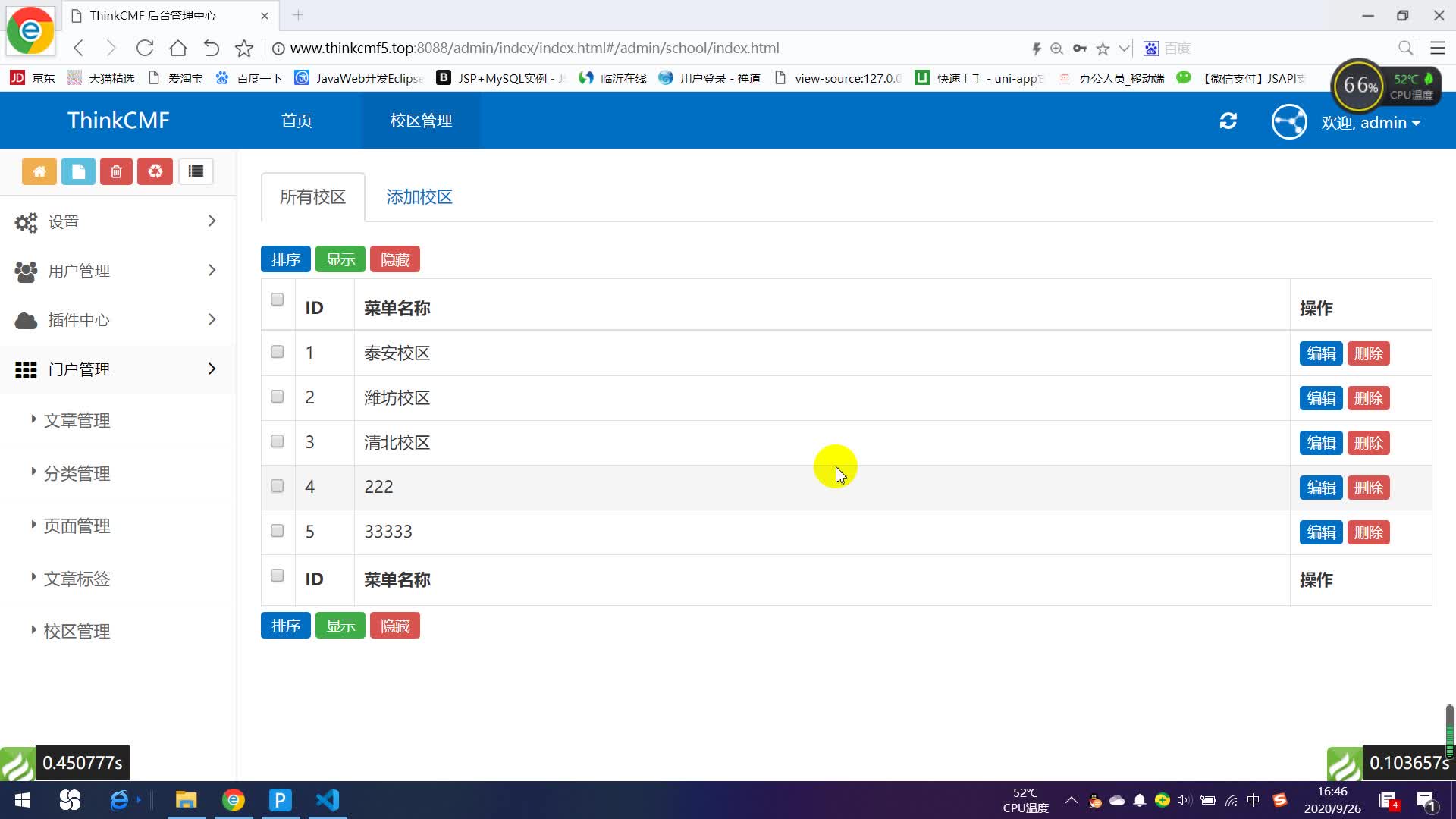This screenshot has height=819, width=1456.
Task: Select the orange home icon in sidebar toolbar
Action: click(x=39, y=171)
